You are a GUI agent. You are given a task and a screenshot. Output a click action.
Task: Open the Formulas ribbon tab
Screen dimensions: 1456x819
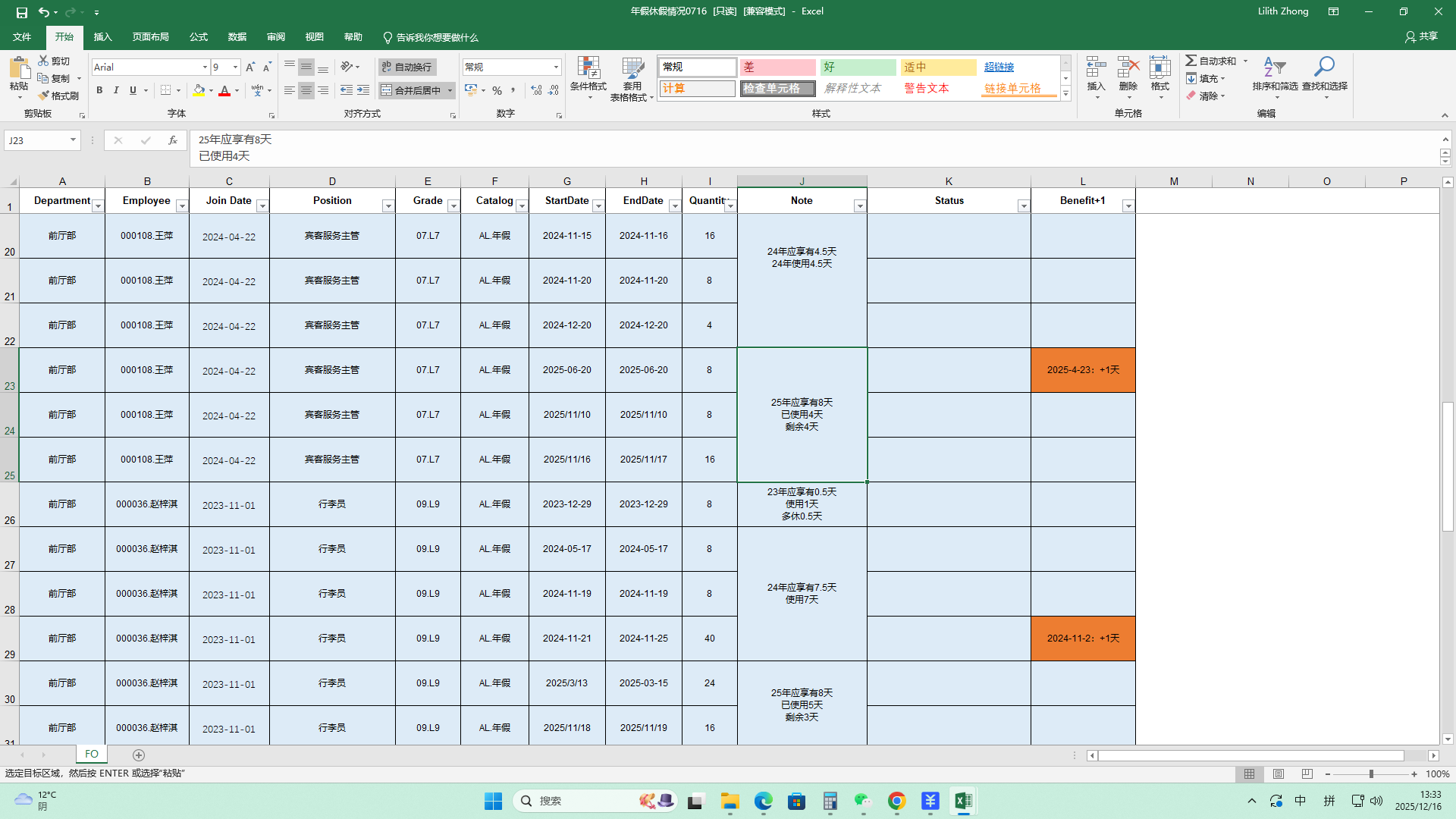tap(199, 37)
